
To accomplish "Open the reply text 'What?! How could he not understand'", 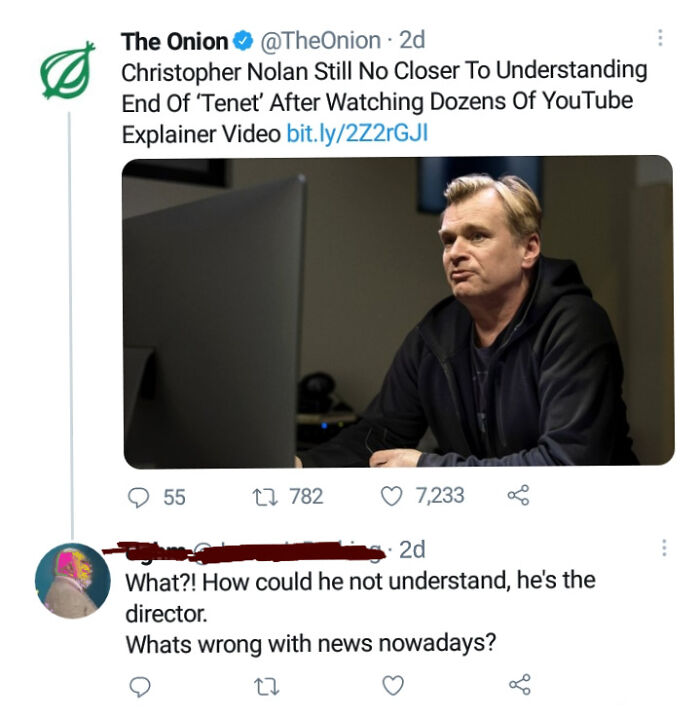I will (360, 596).
